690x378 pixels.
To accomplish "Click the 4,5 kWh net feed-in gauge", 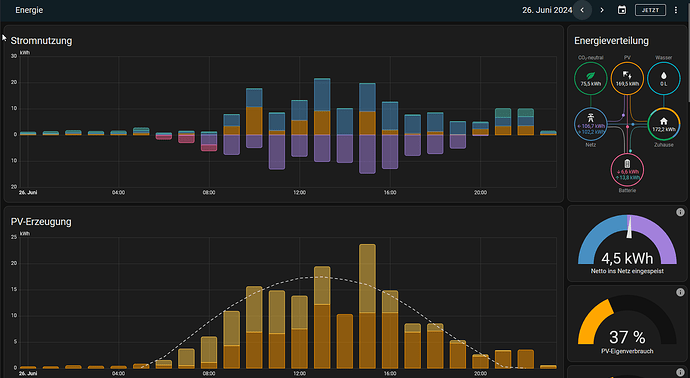I will pos(627,243).
